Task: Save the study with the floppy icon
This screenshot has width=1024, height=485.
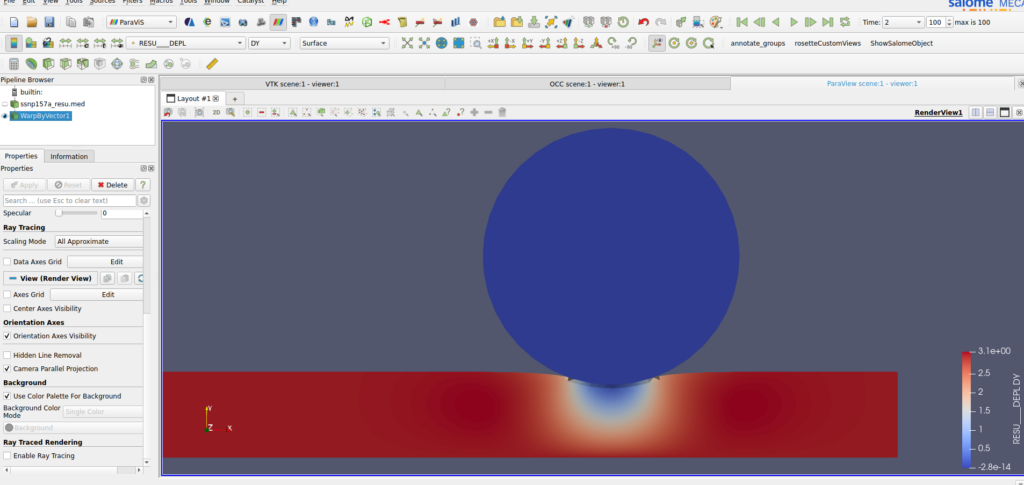Action: (x=48, y=21)
